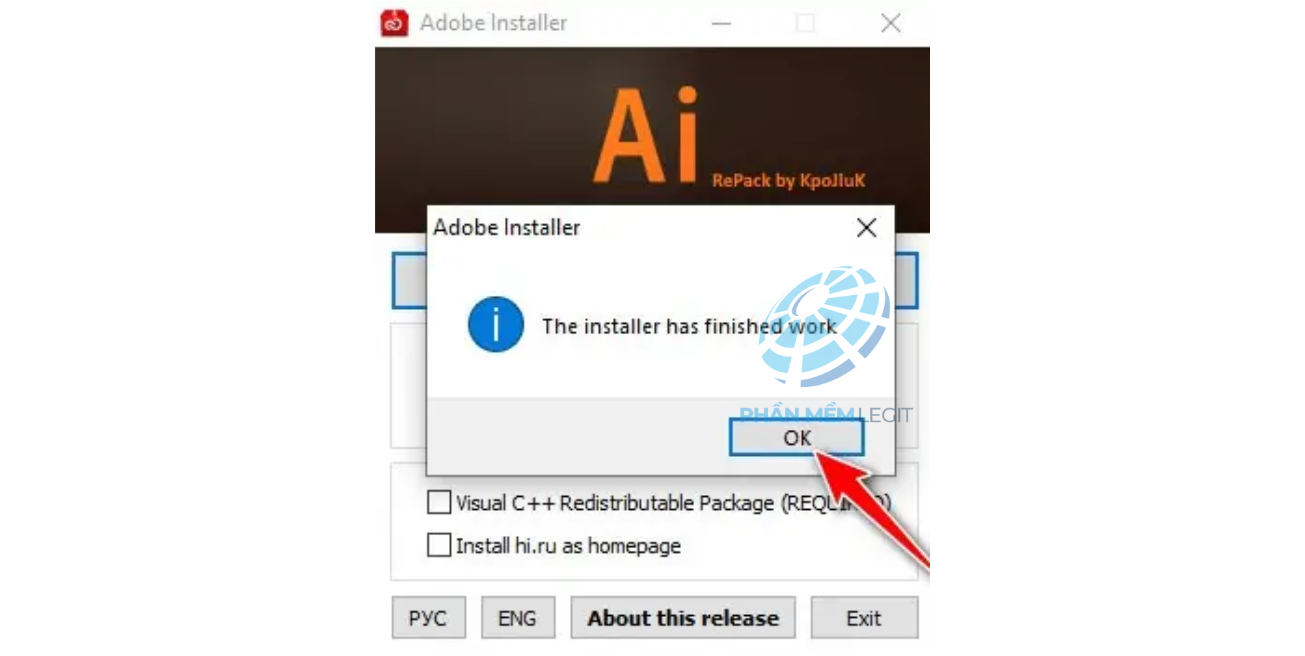Enable the Visual C++ Redistributable Package checkbox

(439, 502)
